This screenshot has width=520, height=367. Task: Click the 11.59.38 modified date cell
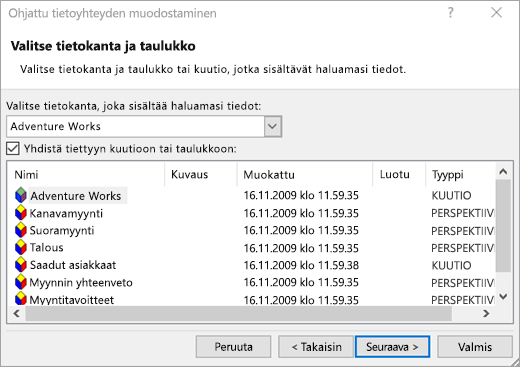coord(301,265)
